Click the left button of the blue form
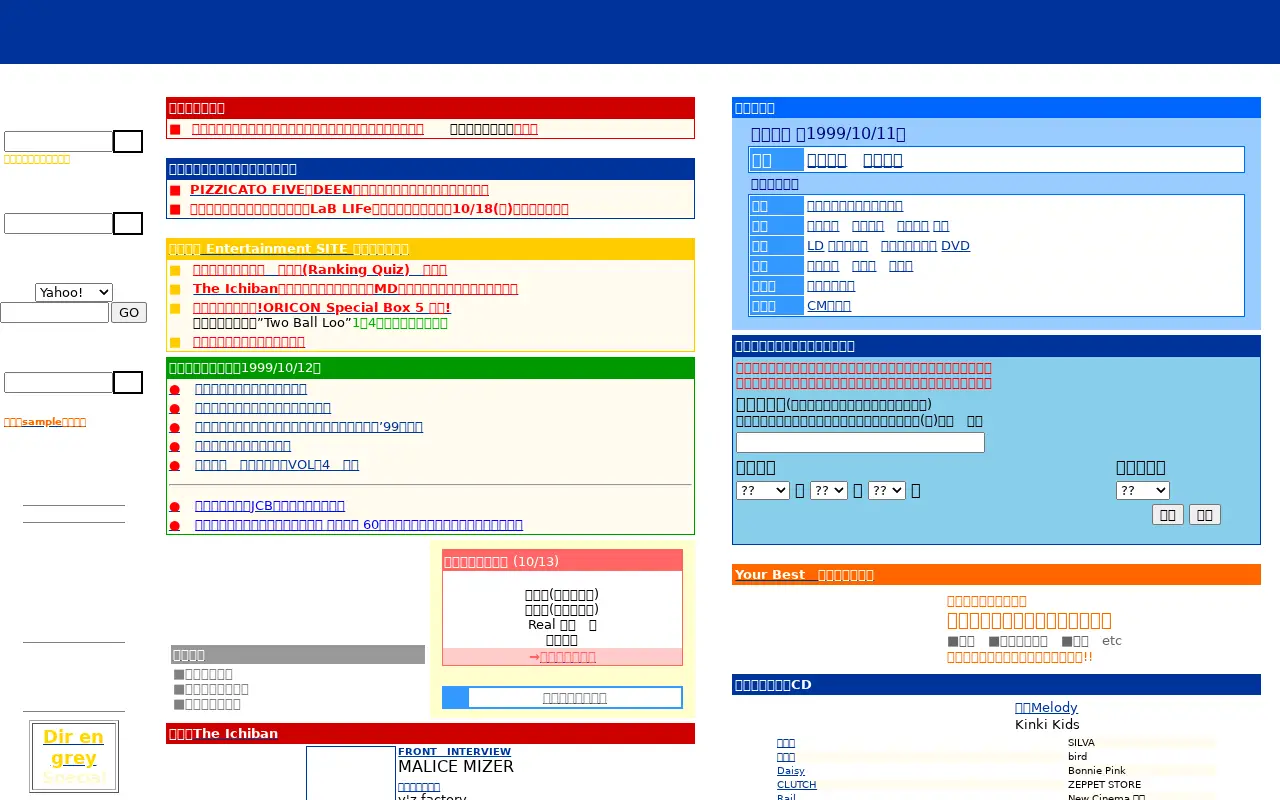The width and height of the screenshot is (1280, 800). (x=1168, y=515)
